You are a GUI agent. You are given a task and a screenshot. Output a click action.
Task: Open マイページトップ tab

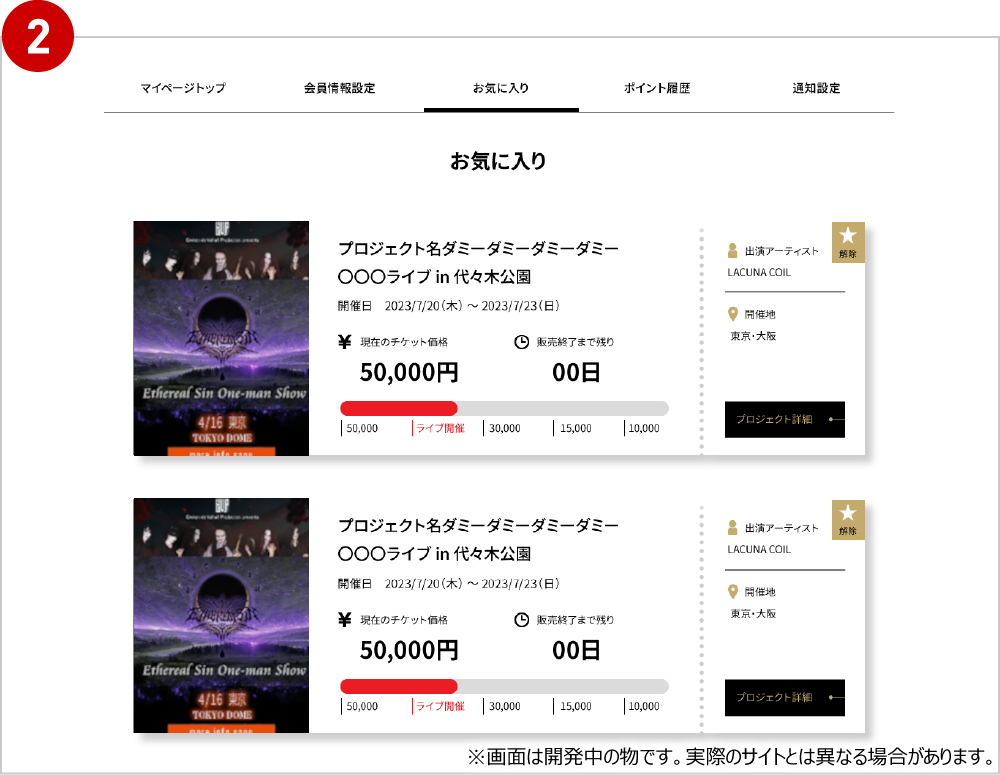point(183,88)
